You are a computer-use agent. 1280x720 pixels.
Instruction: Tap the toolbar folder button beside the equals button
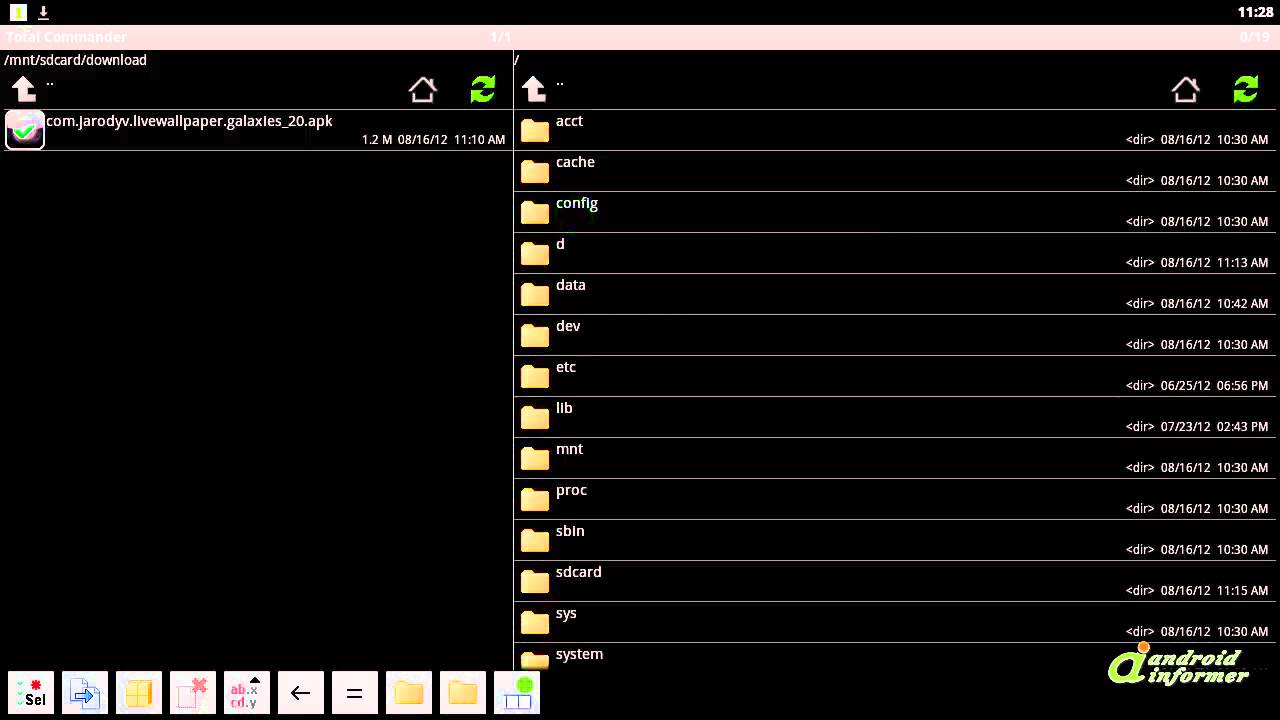point(408,692)
